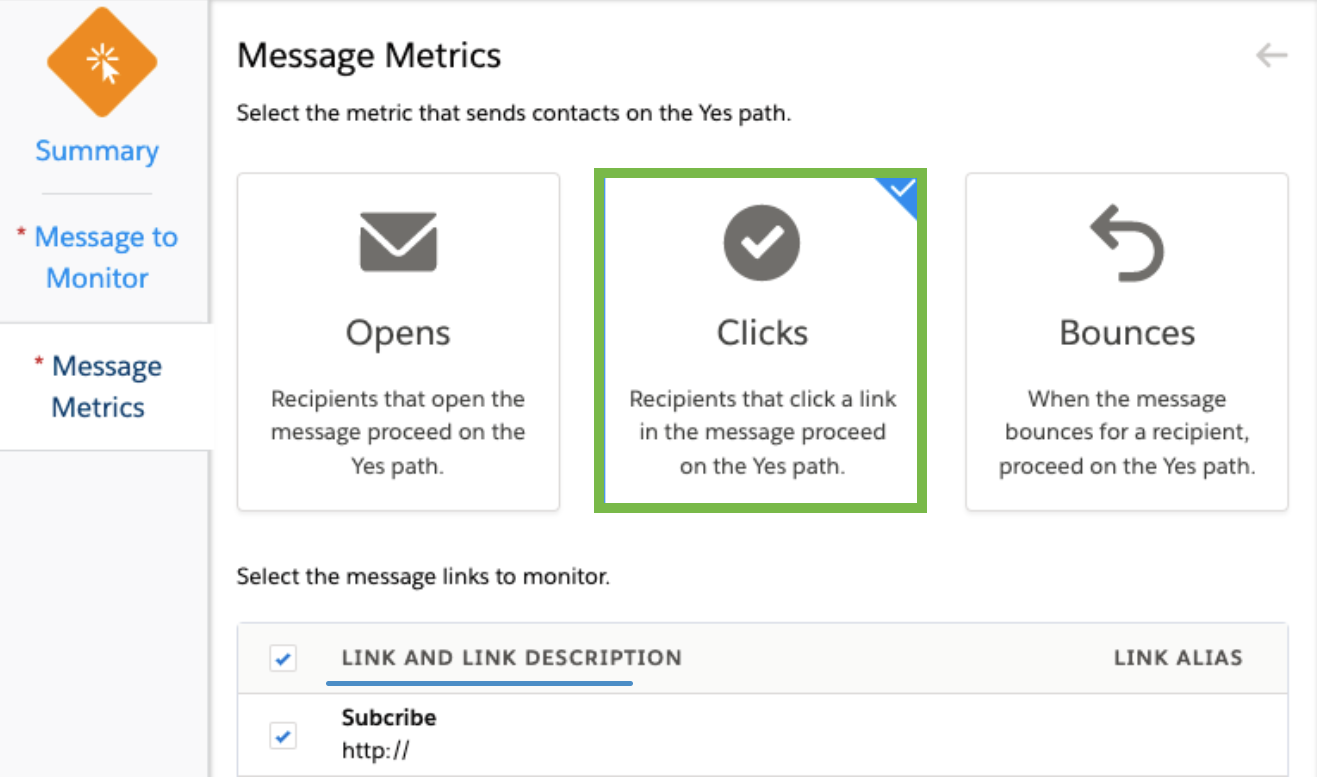1317x780 pixels.
Task: Toggle the select-all links checkbox in header
Action: [283, 658]
